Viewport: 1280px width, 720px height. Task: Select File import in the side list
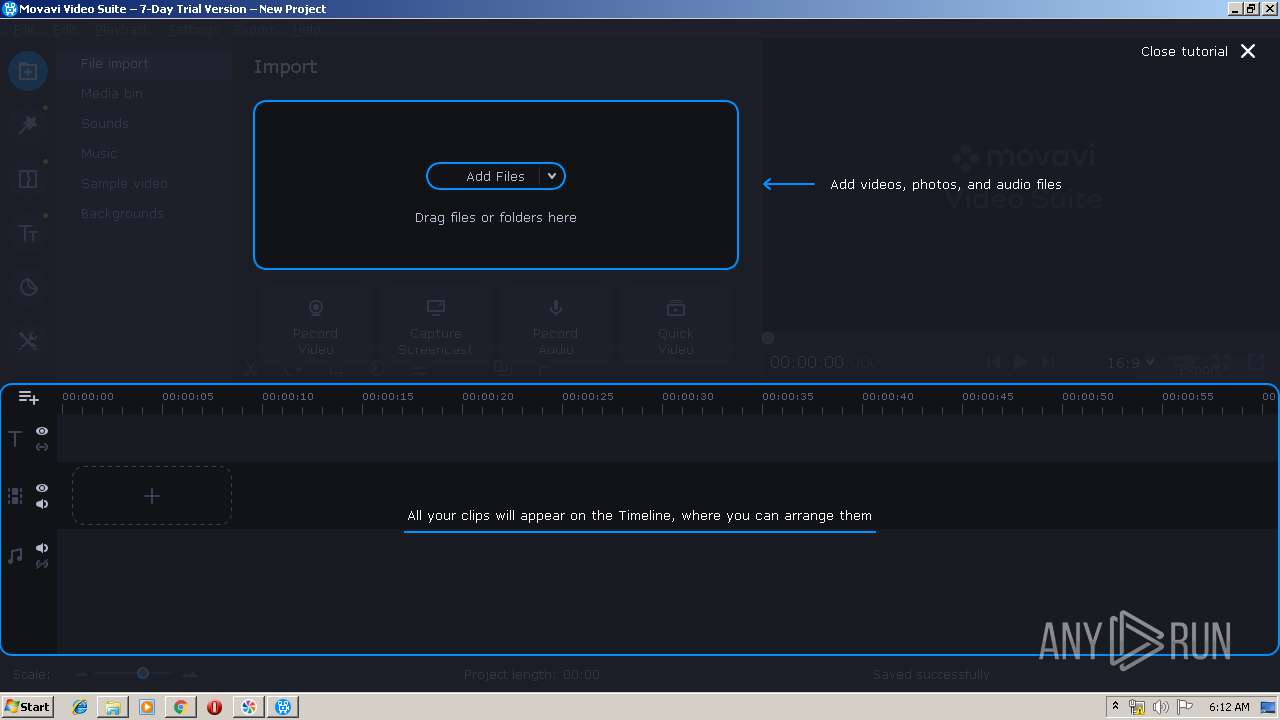click(144, 63)
